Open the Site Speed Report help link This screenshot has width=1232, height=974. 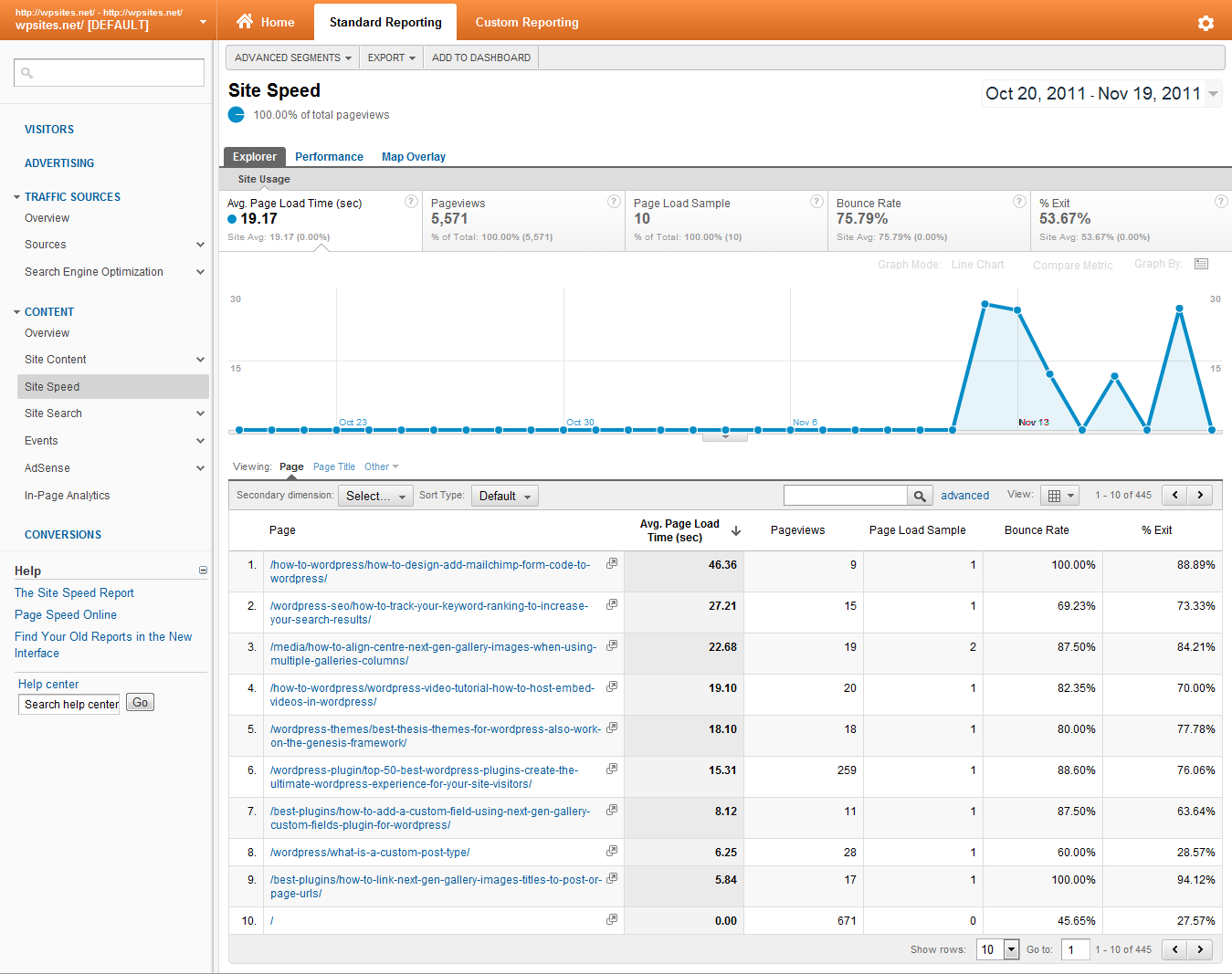point(74,592)
